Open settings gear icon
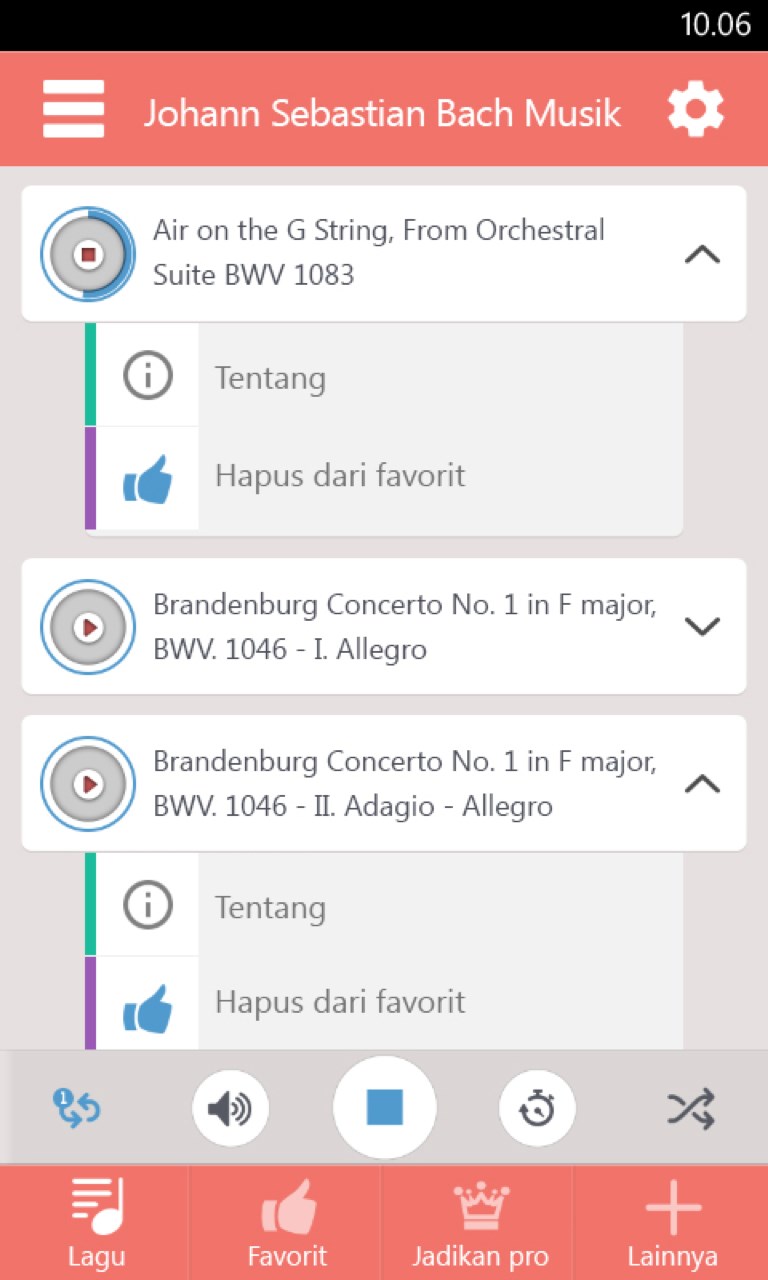The height and width of the screenshot is (1280, 768). tap(695, 109)
